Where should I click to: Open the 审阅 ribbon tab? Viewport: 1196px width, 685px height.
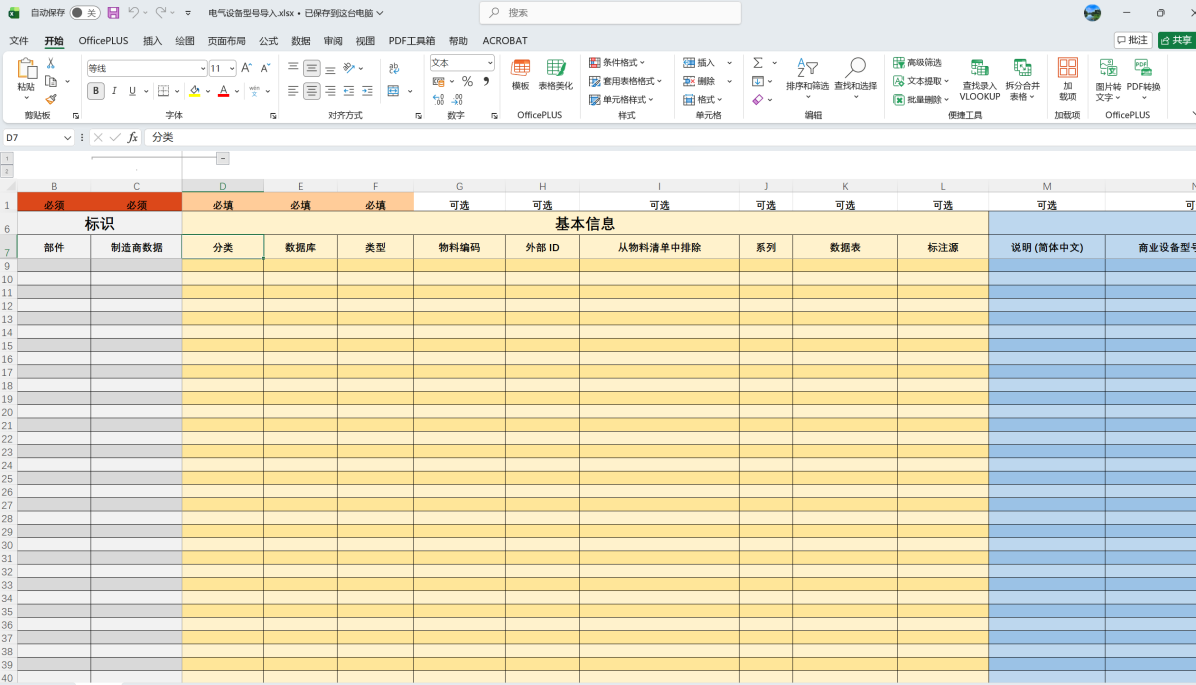click(333, 41)
